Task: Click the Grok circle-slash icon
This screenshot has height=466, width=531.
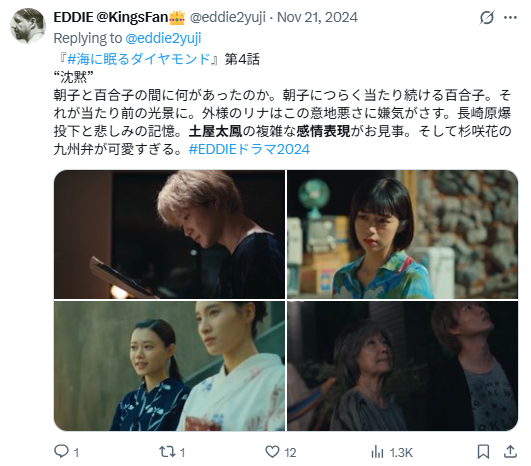Action: [x=487, y=17]
